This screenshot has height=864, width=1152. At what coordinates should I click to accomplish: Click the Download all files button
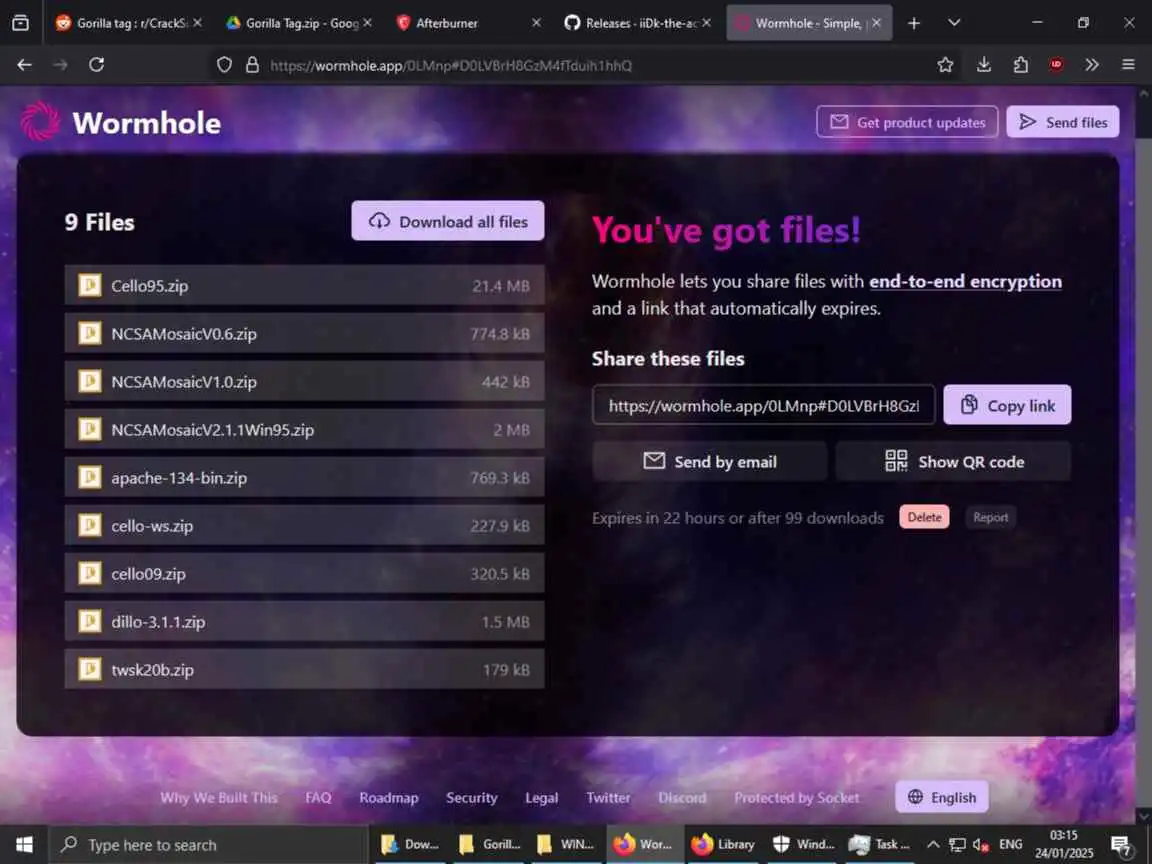[x=447, y=221]
